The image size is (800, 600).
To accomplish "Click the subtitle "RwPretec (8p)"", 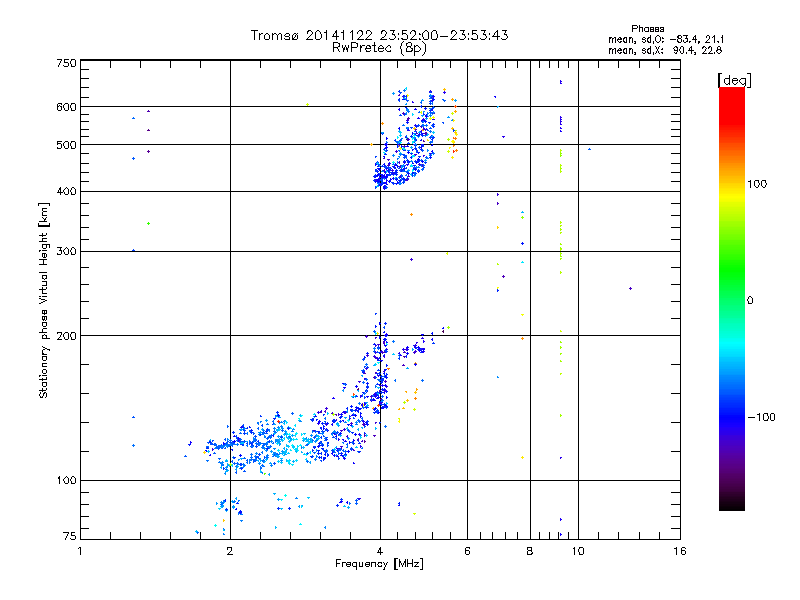I will coord(379,48).
